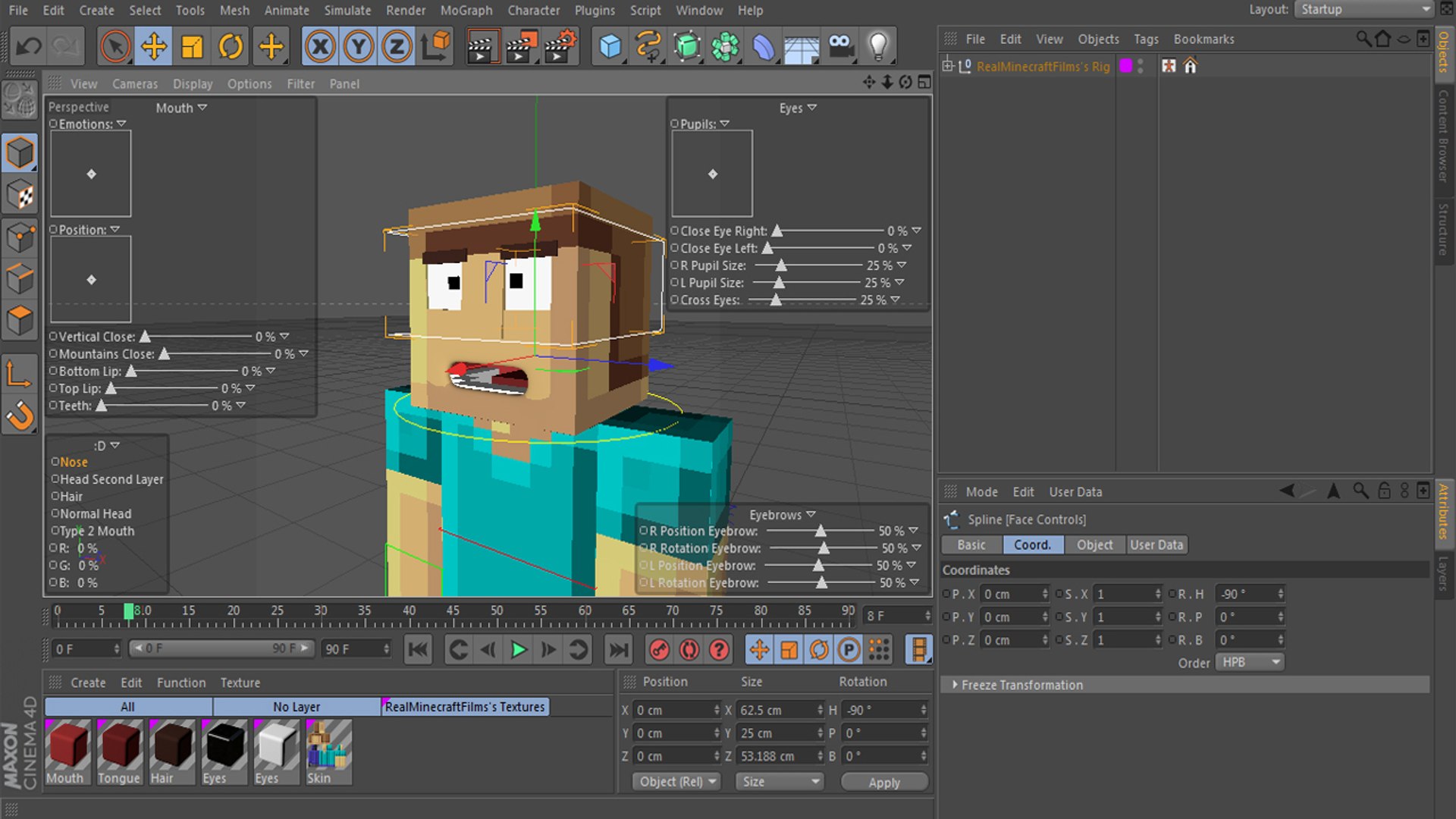Add a Cube primitive object
This screenshot has height=819, width=1456.
tap(610, 47)
